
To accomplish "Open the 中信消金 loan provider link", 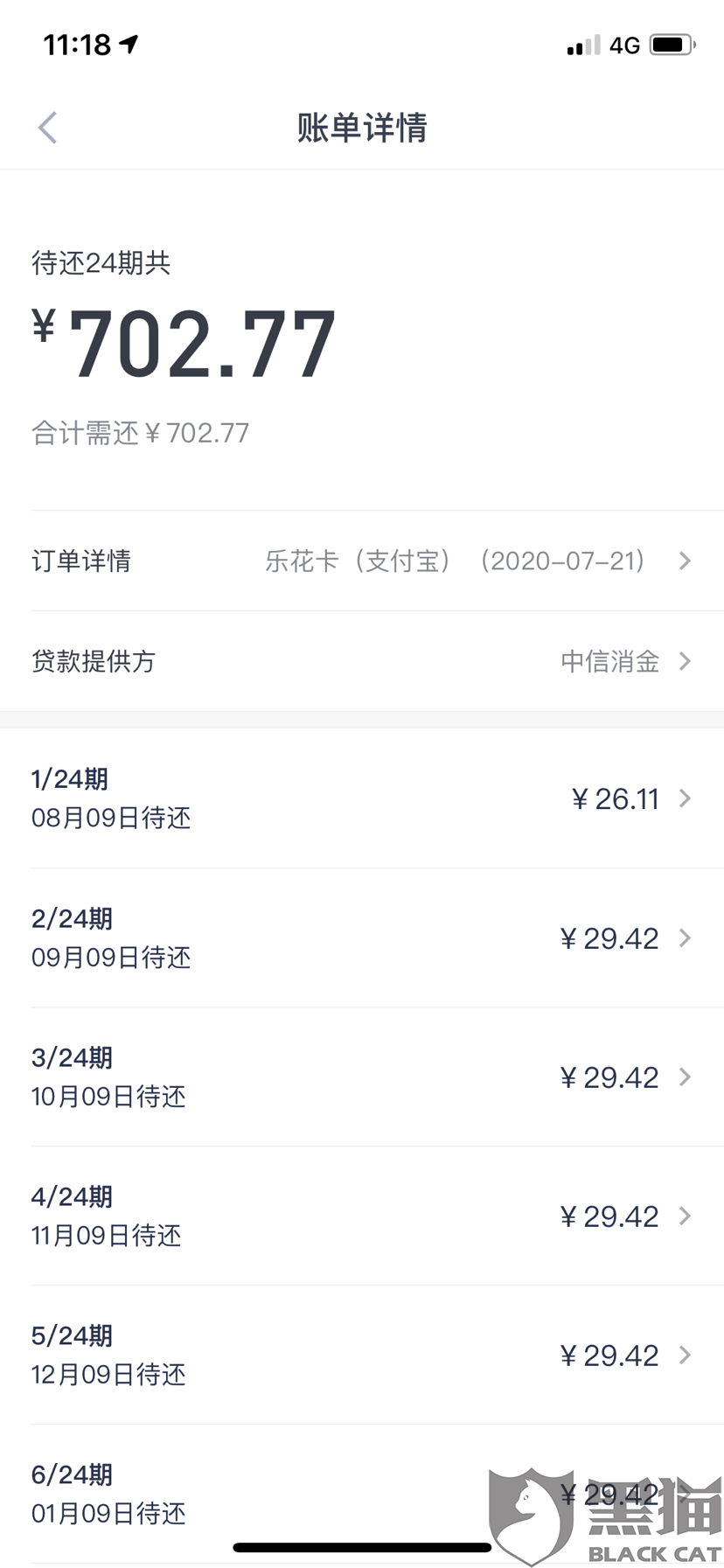I will click(x=610, y=661).
